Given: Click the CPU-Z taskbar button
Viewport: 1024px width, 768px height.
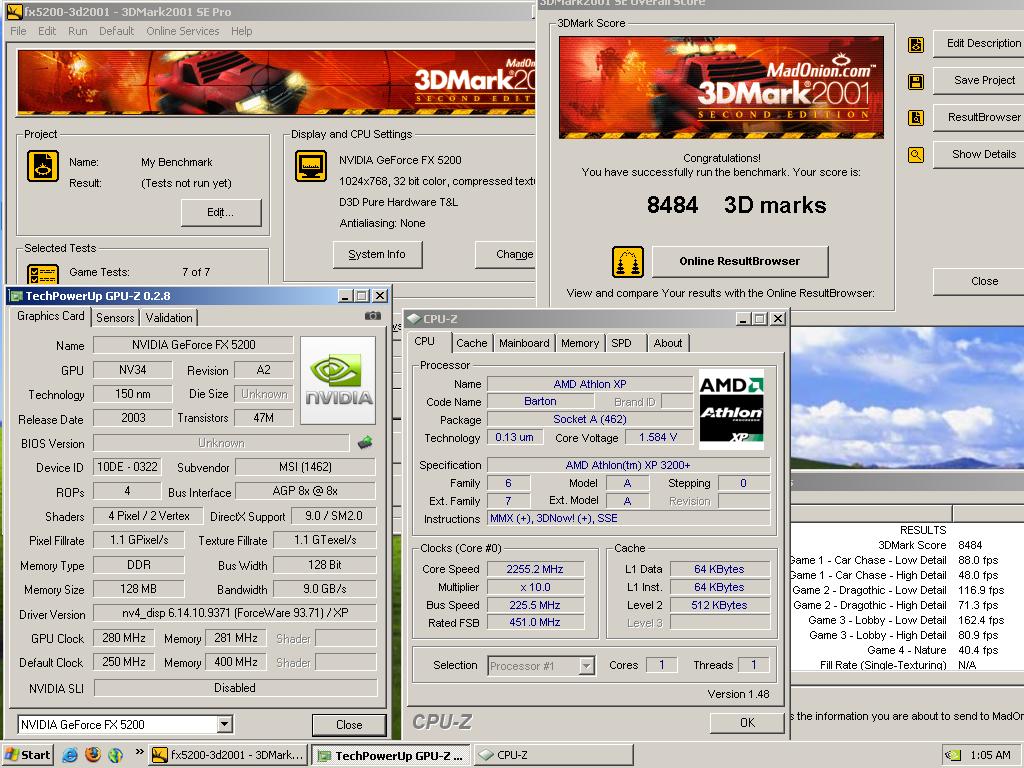Looking at the screenshot, I should tap(552, 755).
